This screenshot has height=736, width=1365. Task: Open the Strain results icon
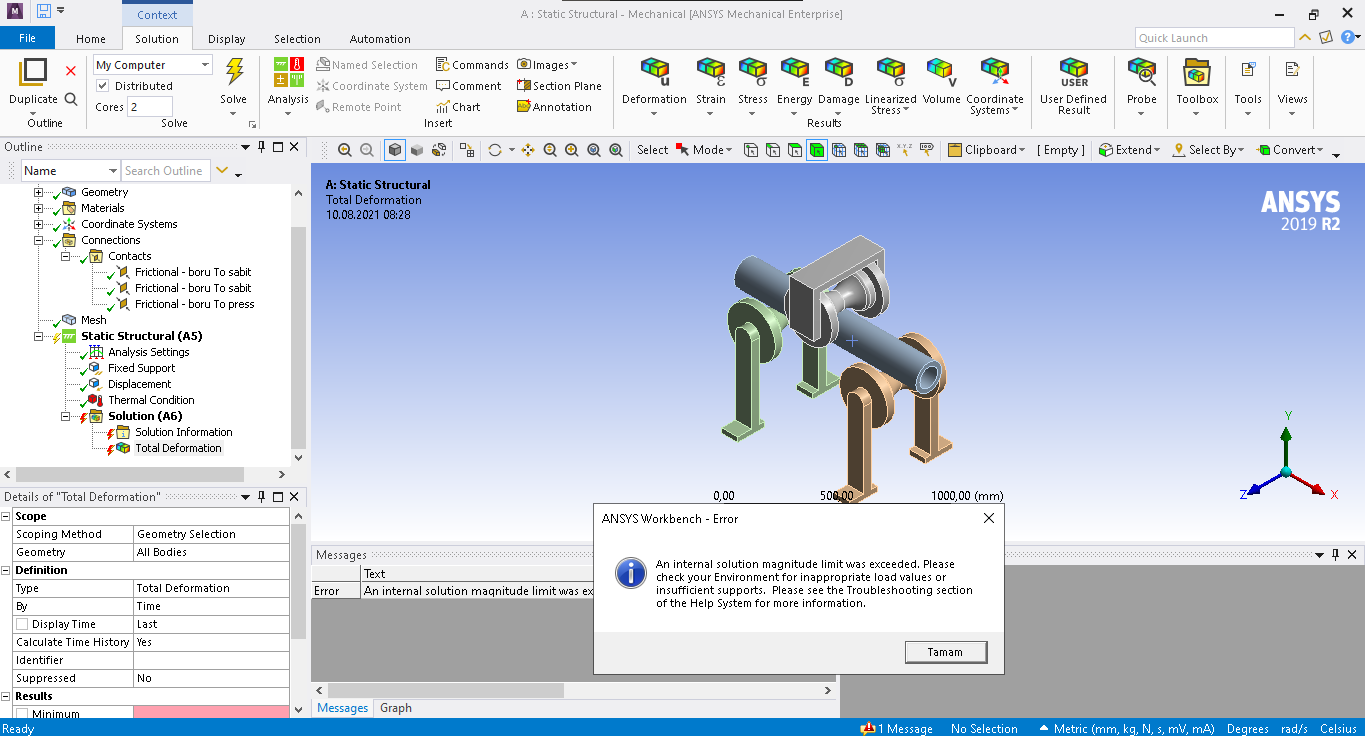[711, 72]
